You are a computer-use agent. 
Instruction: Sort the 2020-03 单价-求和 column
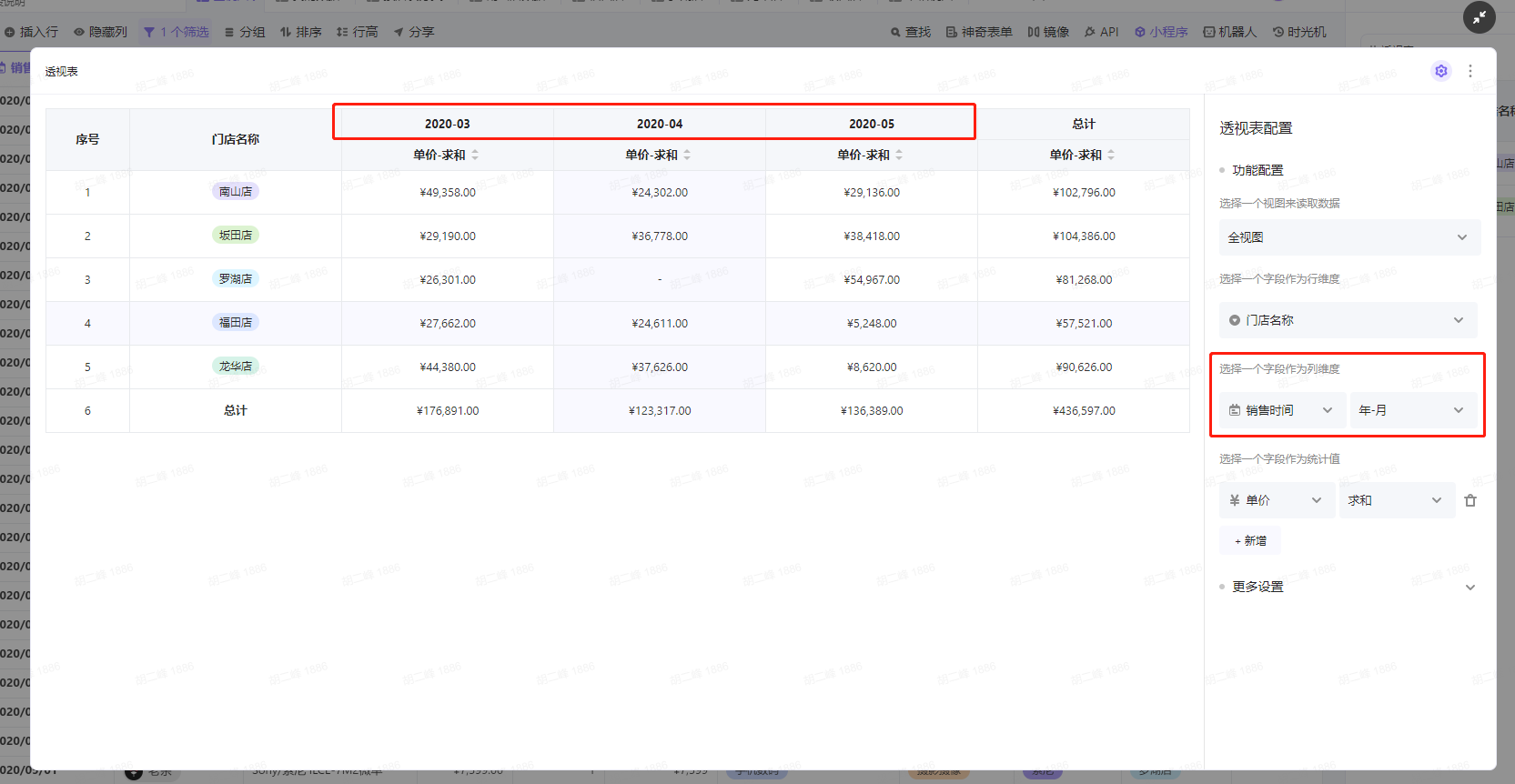click(x=475, y=156)
